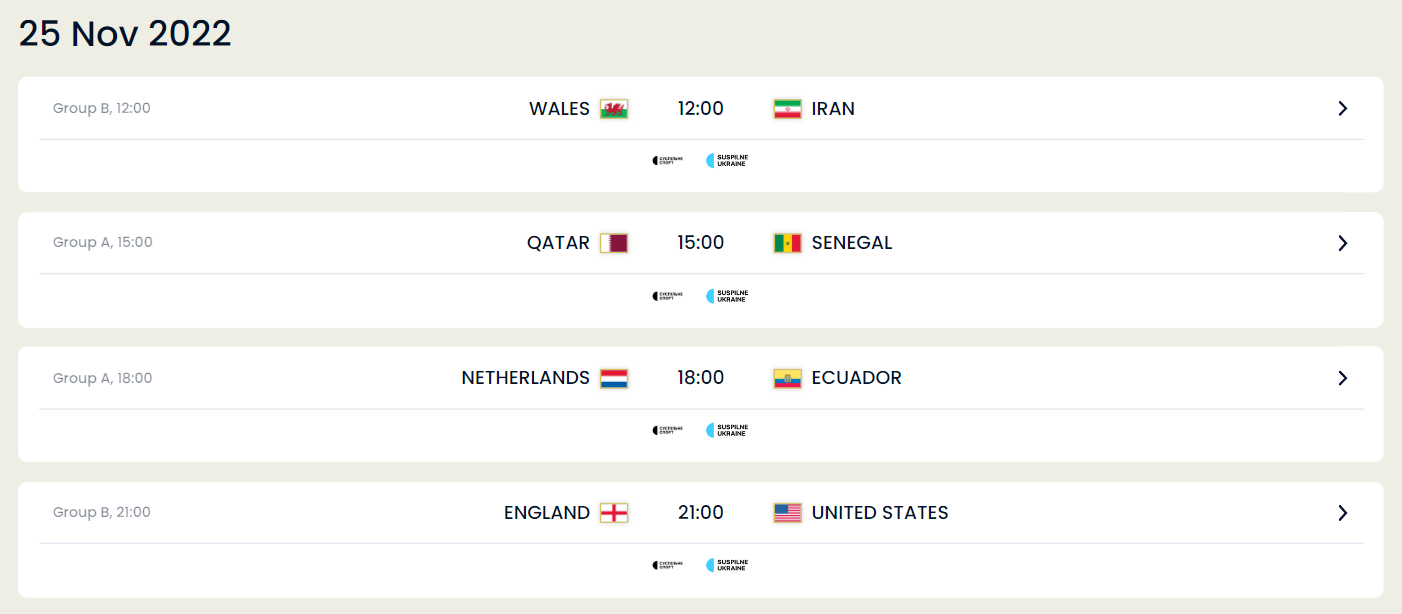Viewport: 1402px width, 614px height.
Task: Expand Qatar vs Senegal match chevron
Action: coord(1343,243)
